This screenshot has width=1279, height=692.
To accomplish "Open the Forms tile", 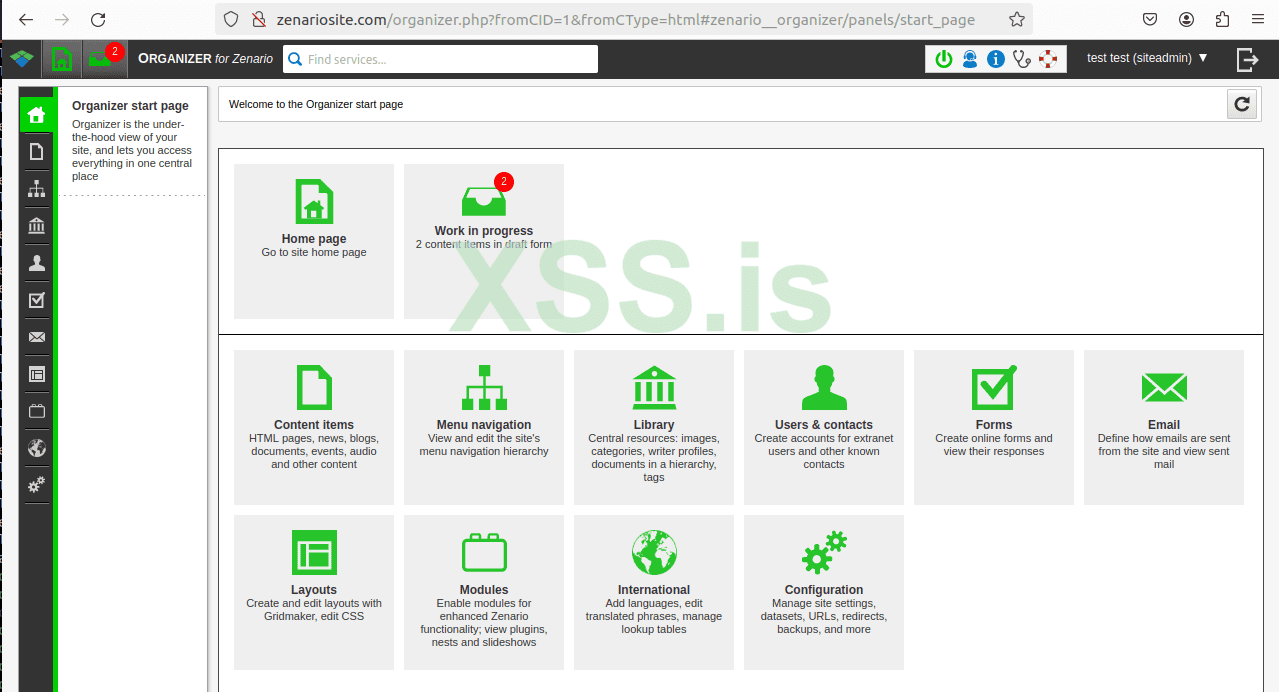I will coord(994,427).
